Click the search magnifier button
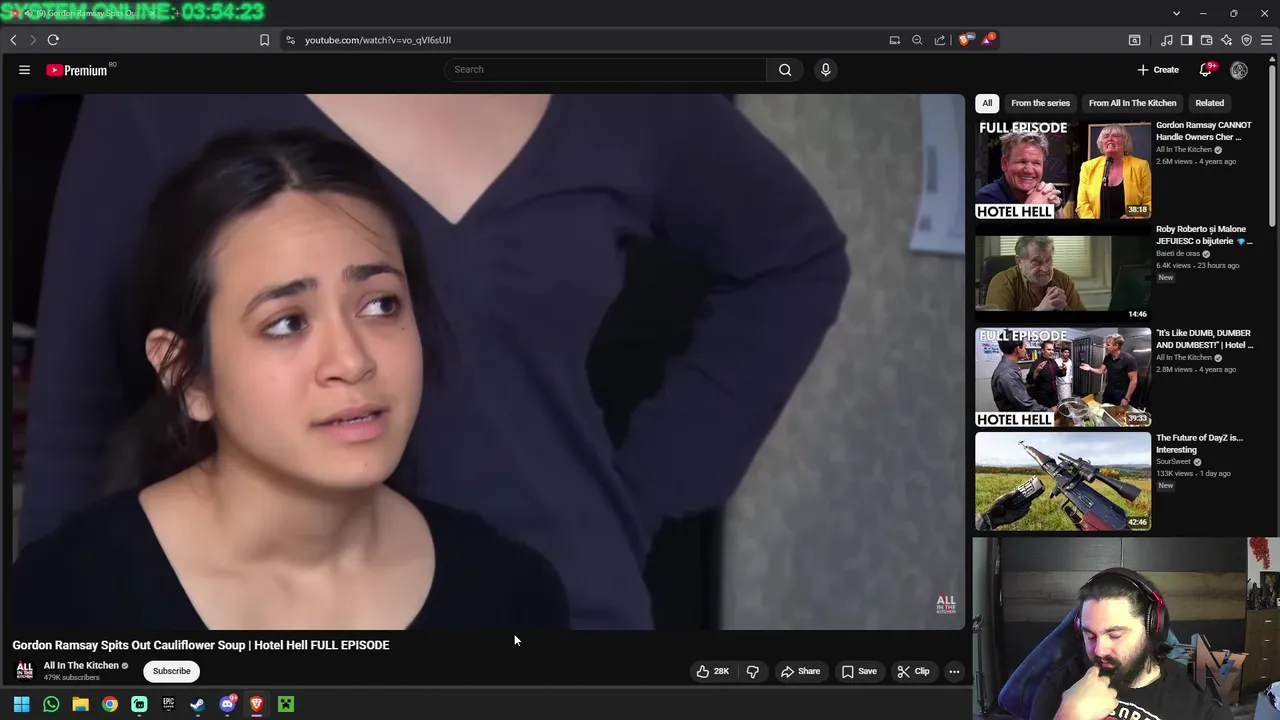1280x720 pixels. pyautogui.click(x=785, y=70)
